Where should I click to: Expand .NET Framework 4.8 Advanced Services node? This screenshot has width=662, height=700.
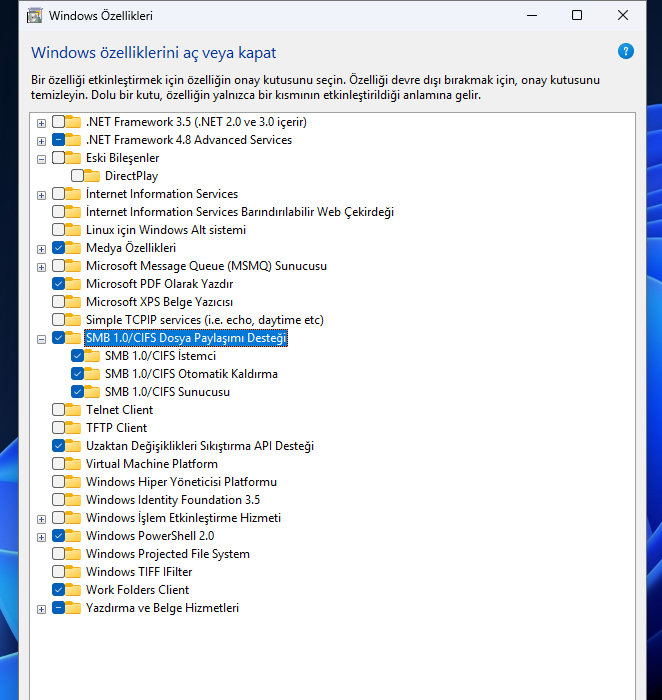click(42, 141)
